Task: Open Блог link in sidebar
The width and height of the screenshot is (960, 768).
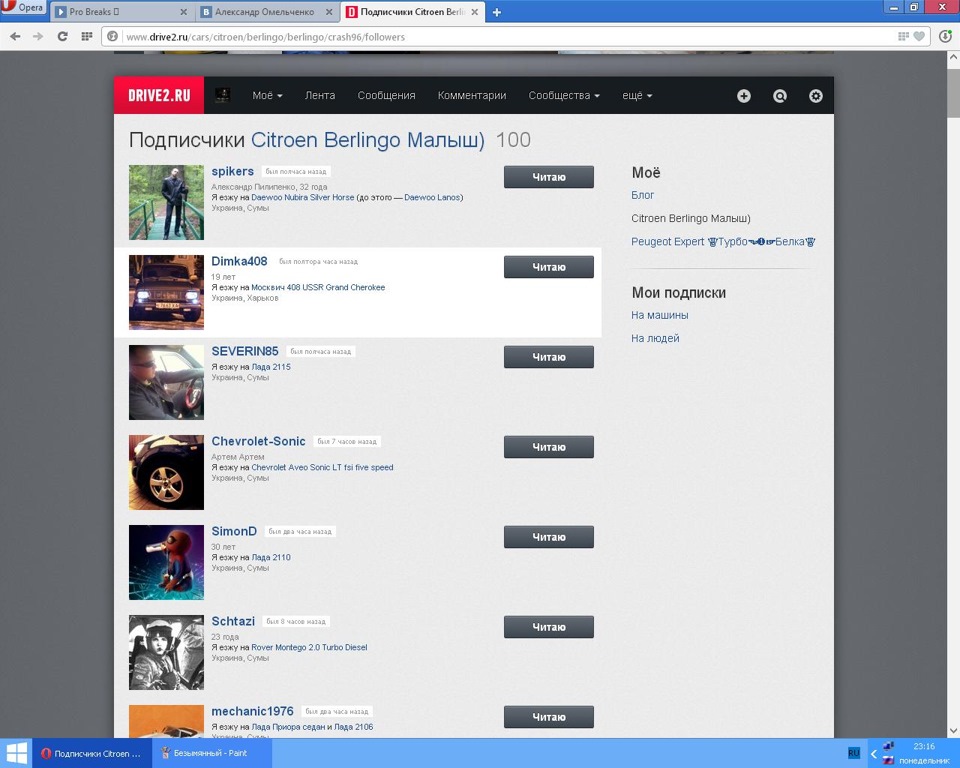Action: (x=642, y=195)
